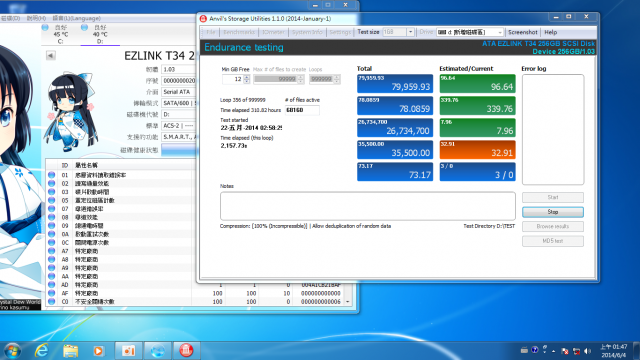640x360 pixels.
Task: Click the disk health status bar in CrystalDiskInfo
Action: 179,150
